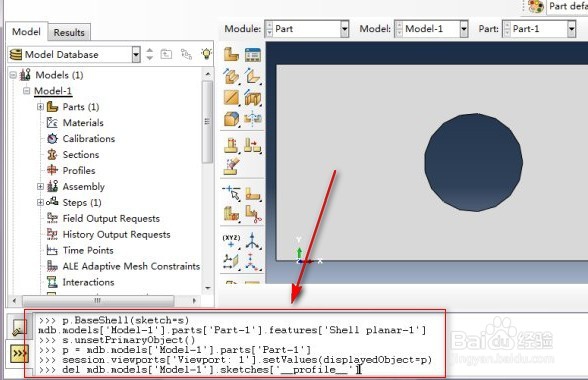This screenshot has width=588, height=380.
Task: Open the Module dropdown showing Part
Action: click(344, 29)
